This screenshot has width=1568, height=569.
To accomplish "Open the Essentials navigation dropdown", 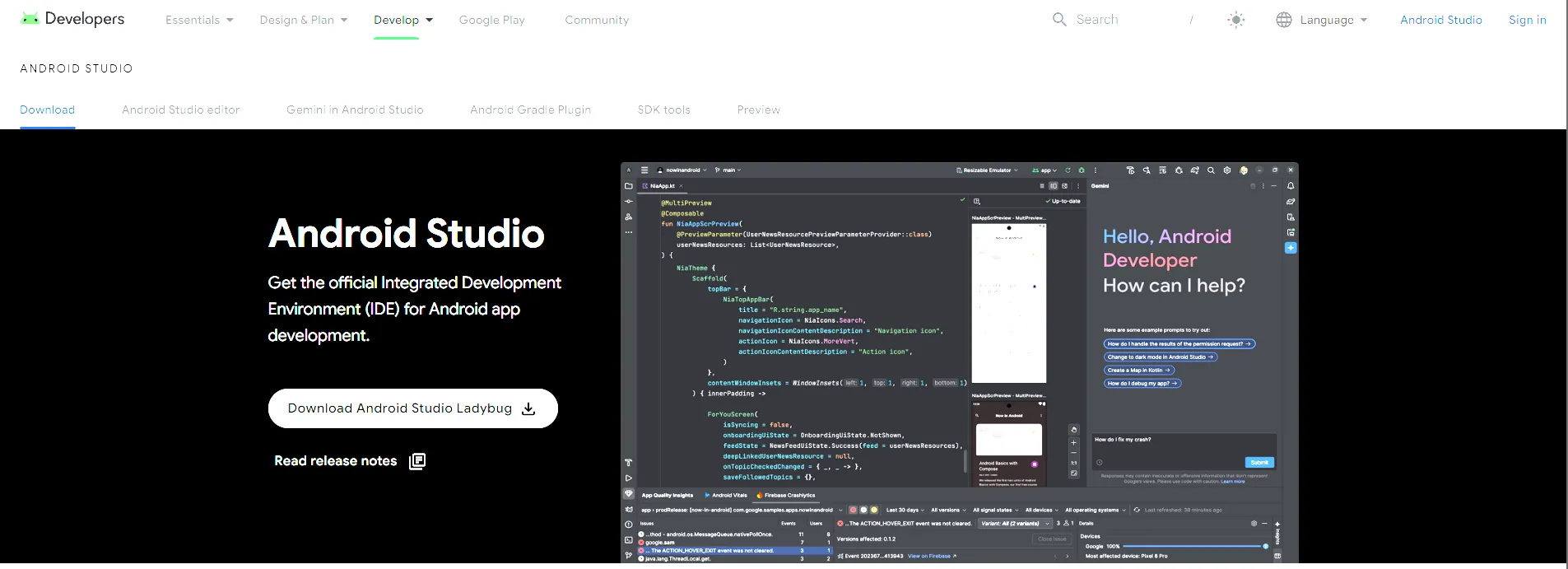I will 199,20.
